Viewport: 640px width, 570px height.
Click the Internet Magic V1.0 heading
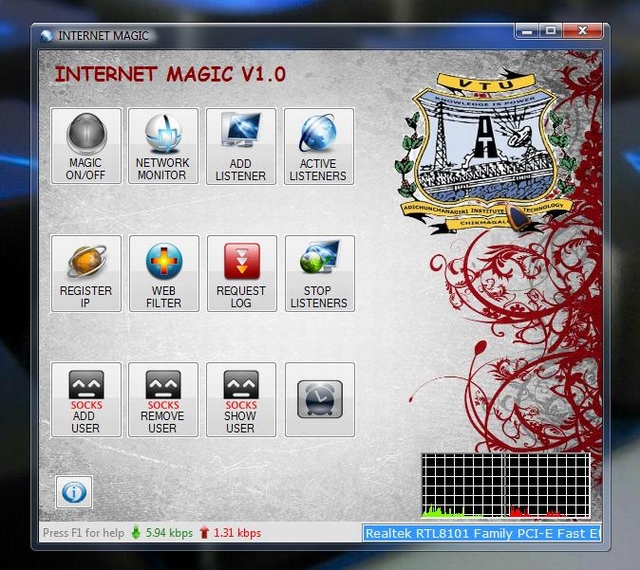click(170, 74)
